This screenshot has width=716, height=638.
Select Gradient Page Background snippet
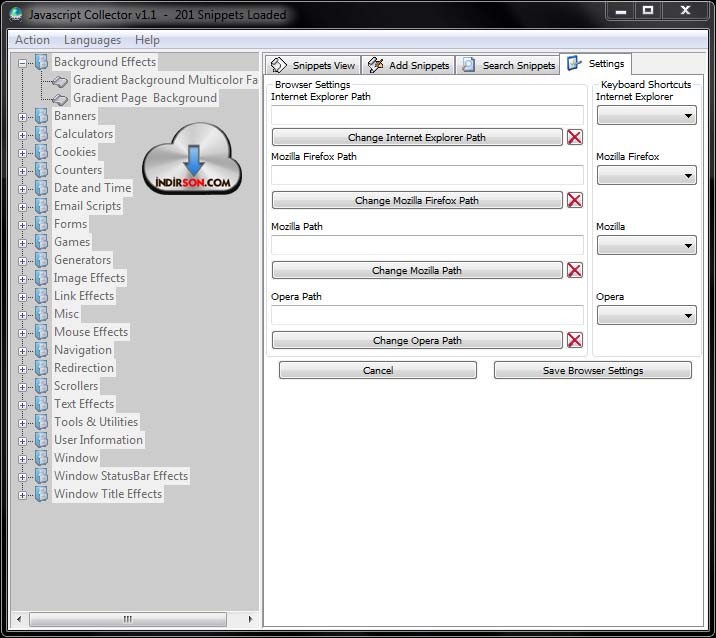pos(145,98)
